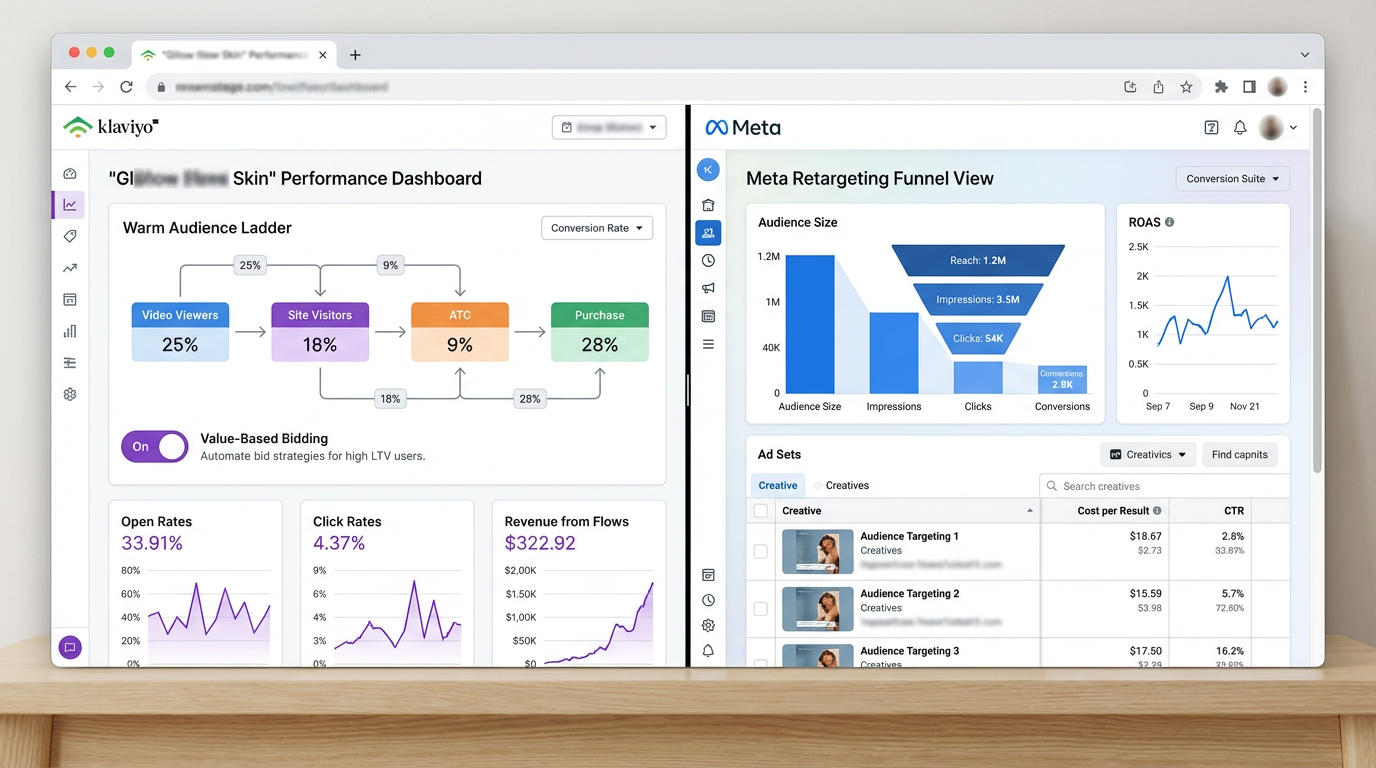Open browser extensions puzzle icon
Viewport: 1376px width, 768px height.
coord(1221,87)
